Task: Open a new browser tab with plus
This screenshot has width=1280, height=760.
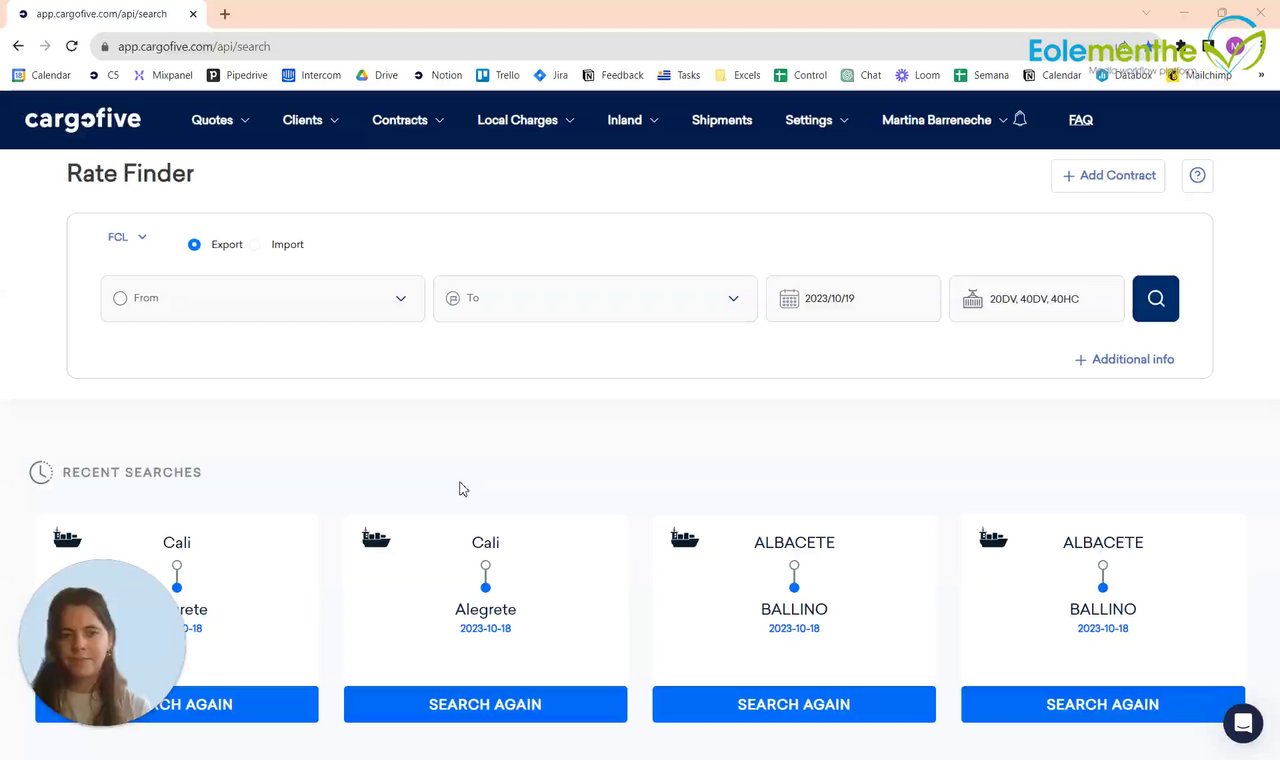Action: point(225,14)
